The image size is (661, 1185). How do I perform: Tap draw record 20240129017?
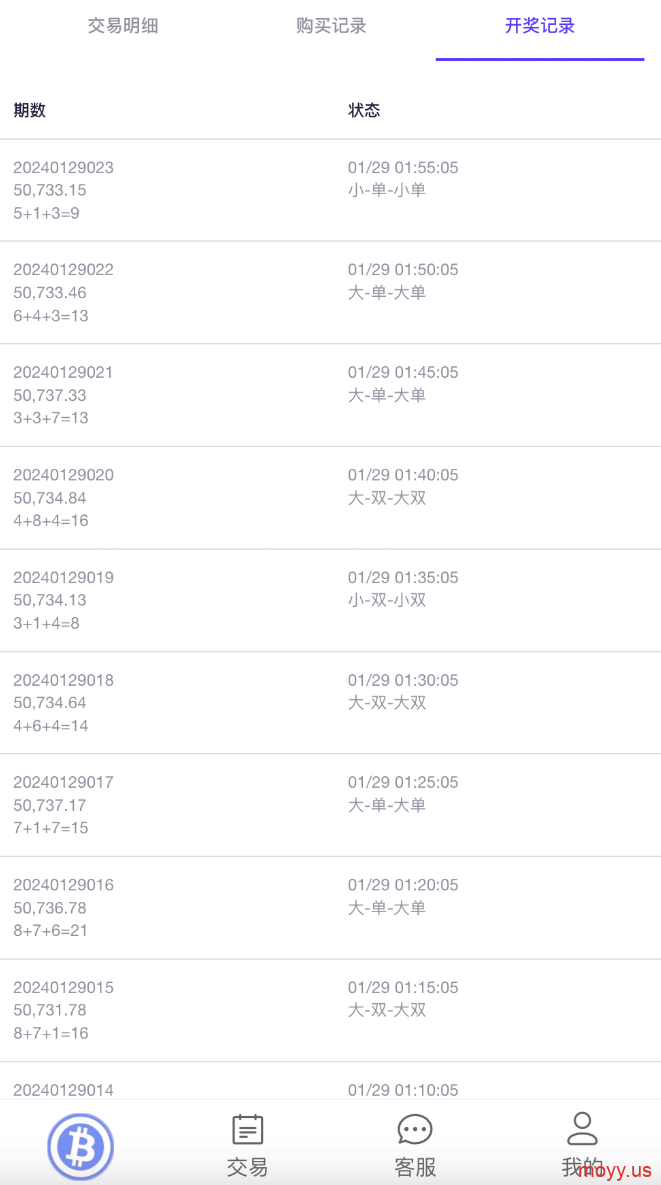pyautogui.click(x=63, y=782)
